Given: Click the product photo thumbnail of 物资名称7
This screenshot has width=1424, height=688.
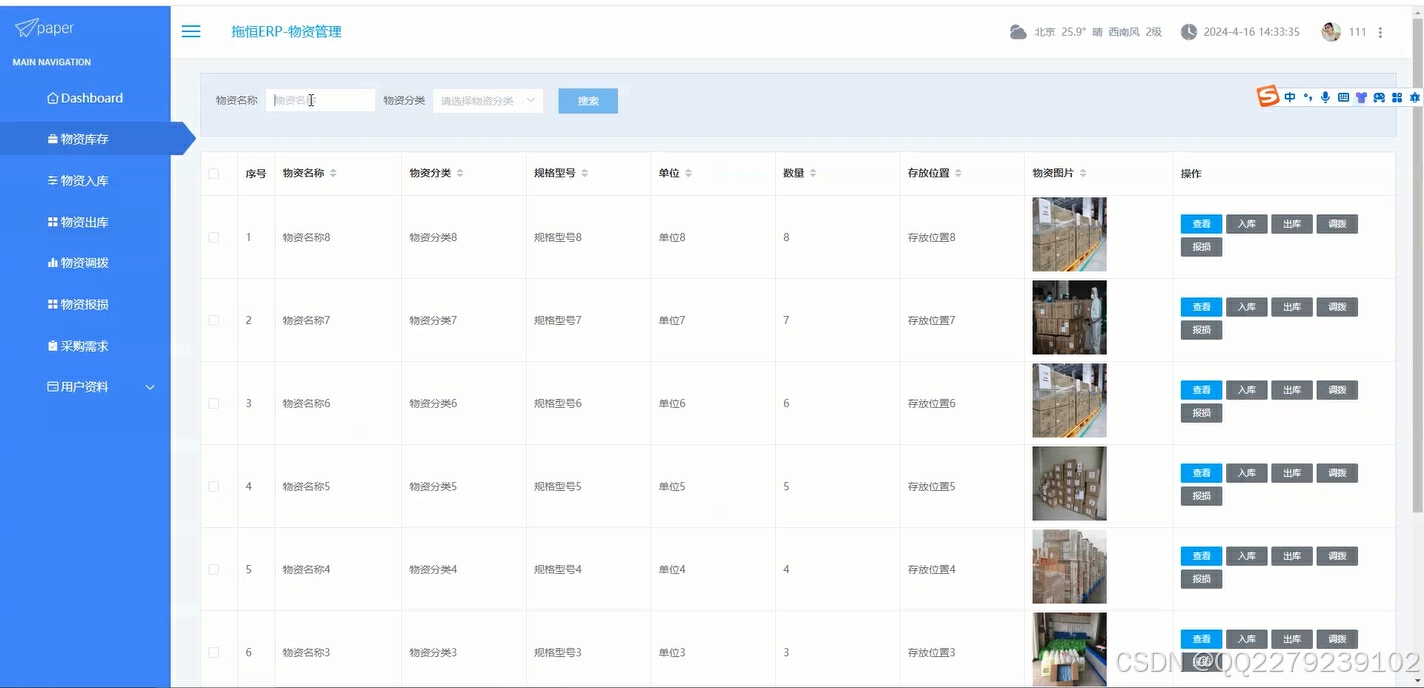Looking at the screenshot, I should (1068, 317).
